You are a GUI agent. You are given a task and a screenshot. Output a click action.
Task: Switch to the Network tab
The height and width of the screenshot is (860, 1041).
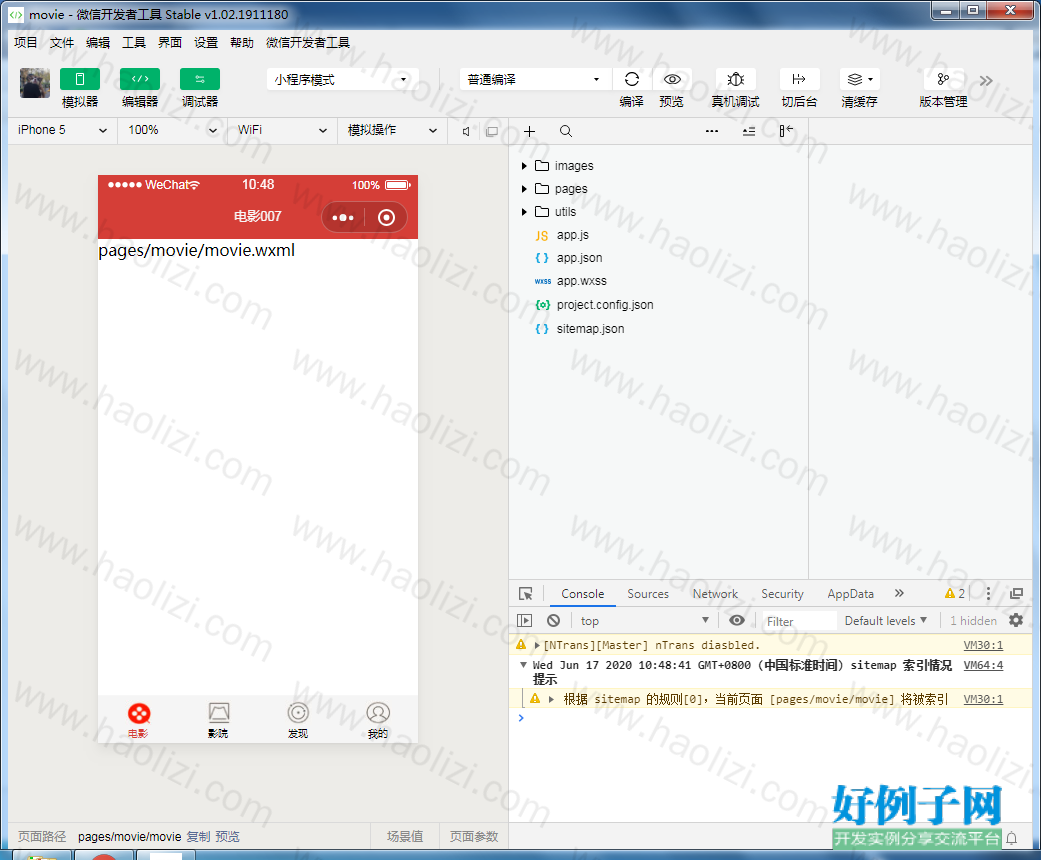pyautogui.click(x=715, y=594)
